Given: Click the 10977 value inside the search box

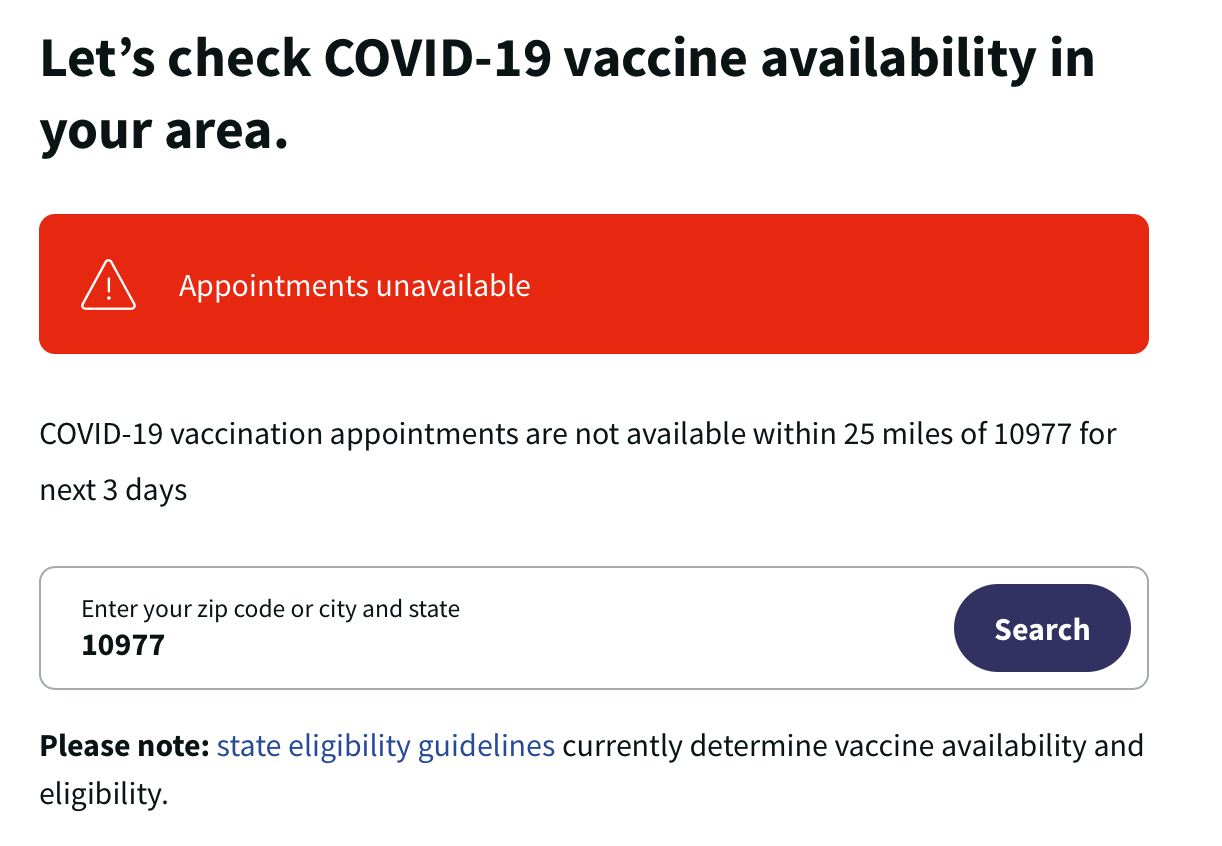Looking at the screenshot, I should [x=123, y=645].
